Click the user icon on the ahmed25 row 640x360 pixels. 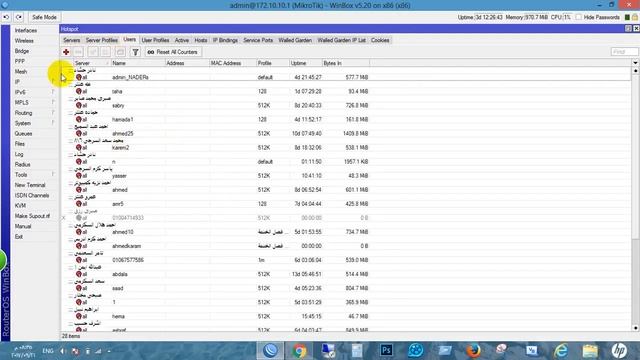coord(79,133)
